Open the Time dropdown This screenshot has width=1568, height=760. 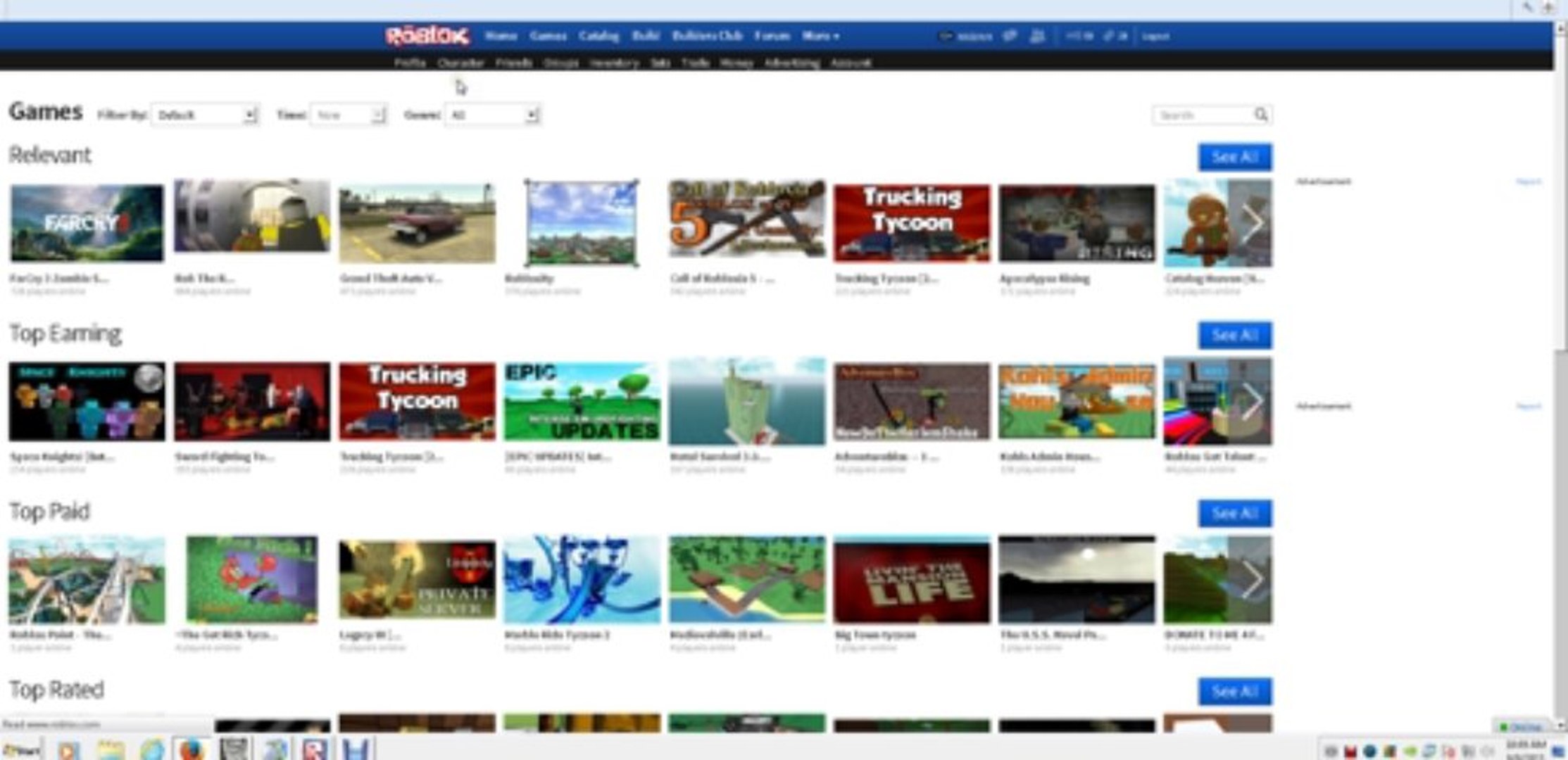(349, 115)
